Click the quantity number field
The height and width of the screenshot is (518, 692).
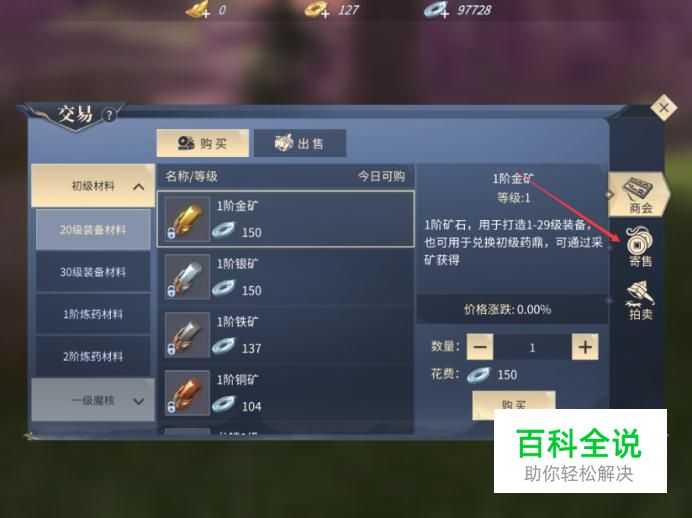[532, 347]
